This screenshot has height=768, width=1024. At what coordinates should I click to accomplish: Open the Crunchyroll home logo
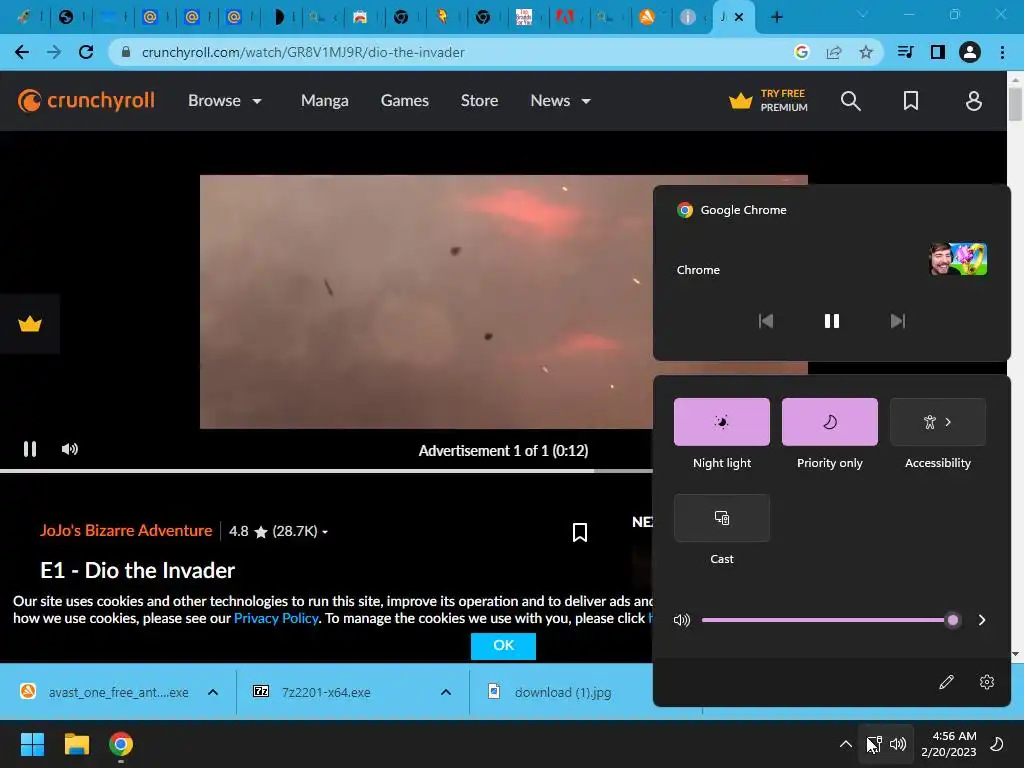[86, 101]
